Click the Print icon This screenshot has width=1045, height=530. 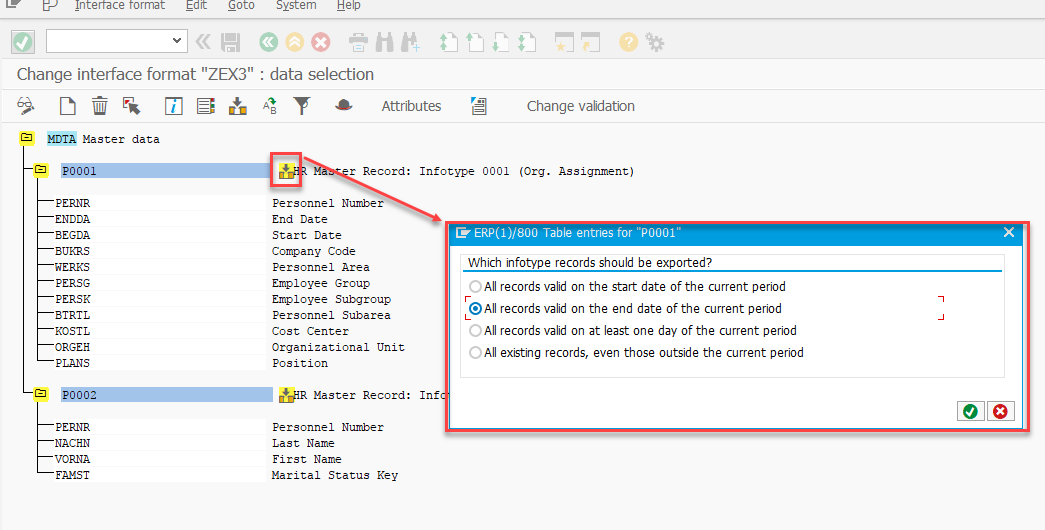click(359, 43)
